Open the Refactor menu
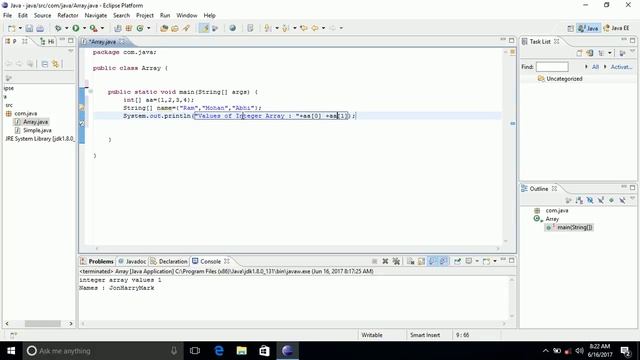The height and width of the screenshot is (360, 640). pyautogui.click(x=68, y=16)
